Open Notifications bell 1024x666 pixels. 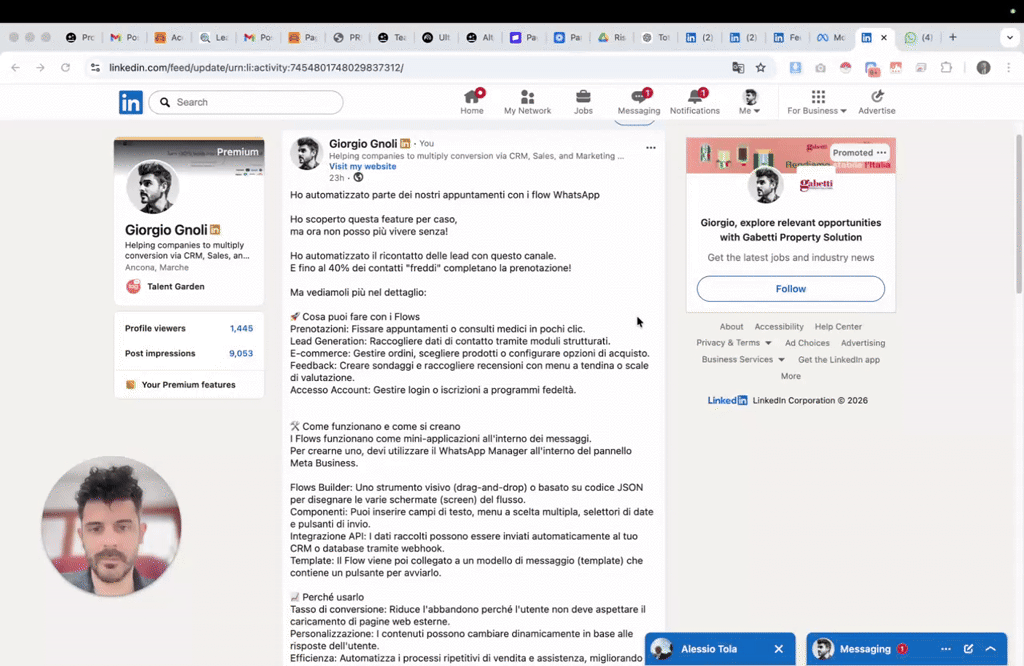[x=694, y=102]
